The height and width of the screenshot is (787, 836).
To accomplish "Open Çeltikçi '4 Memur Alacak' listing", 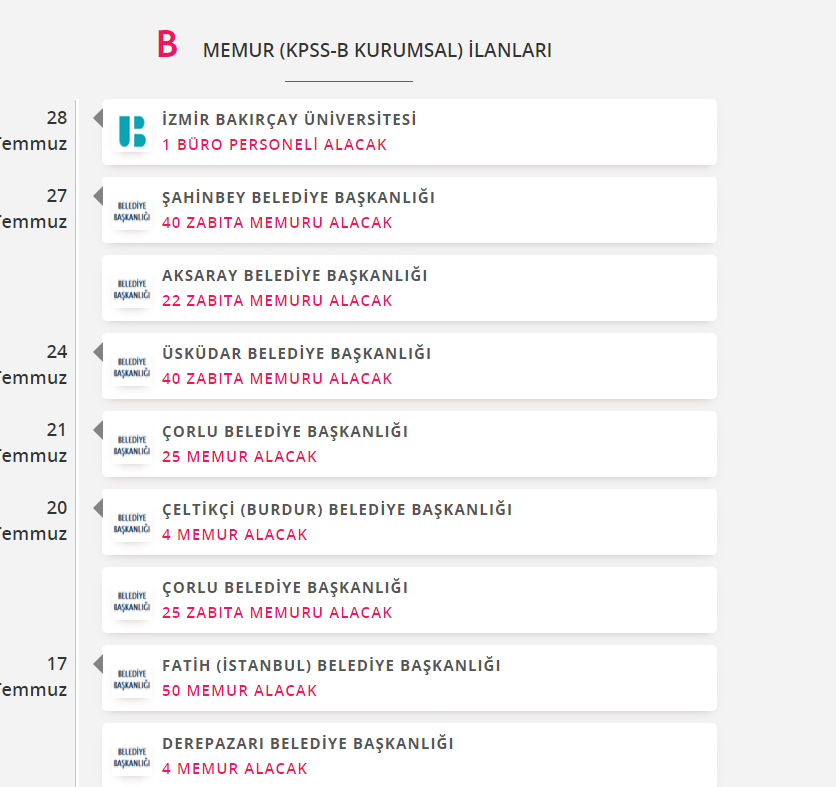I will tap(235, 535).
